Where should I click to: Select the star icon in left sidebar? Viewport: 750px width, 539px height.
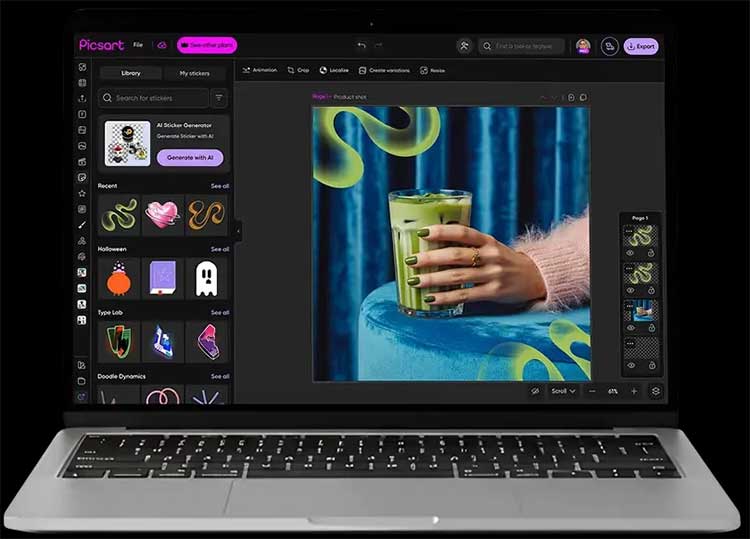tap(82, 193)
